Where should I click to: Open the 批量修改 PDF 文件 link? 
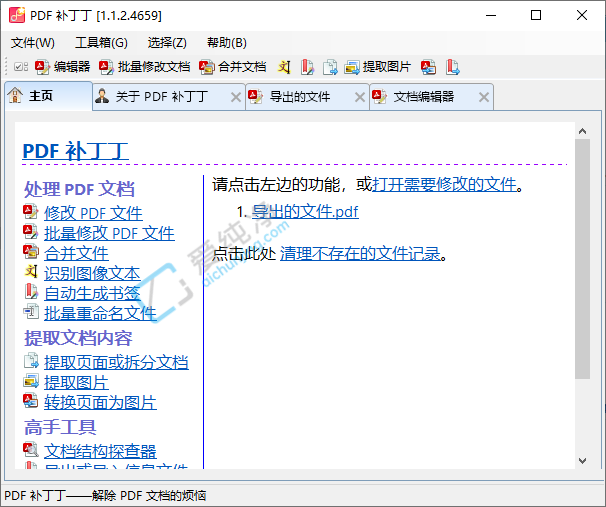click(x=109, y=233)
